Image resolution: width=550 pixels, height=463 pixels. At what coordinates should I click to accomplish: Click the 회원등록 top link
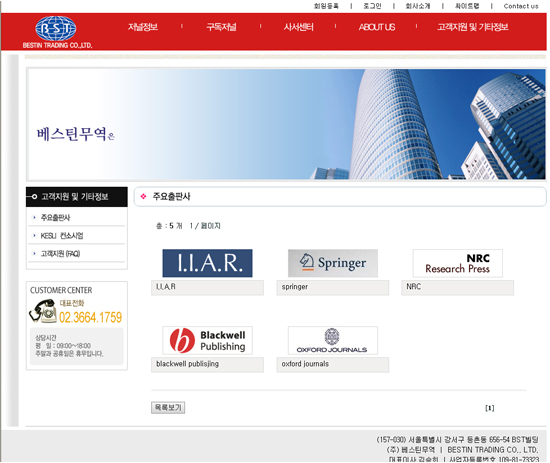(x=326, y=6)
